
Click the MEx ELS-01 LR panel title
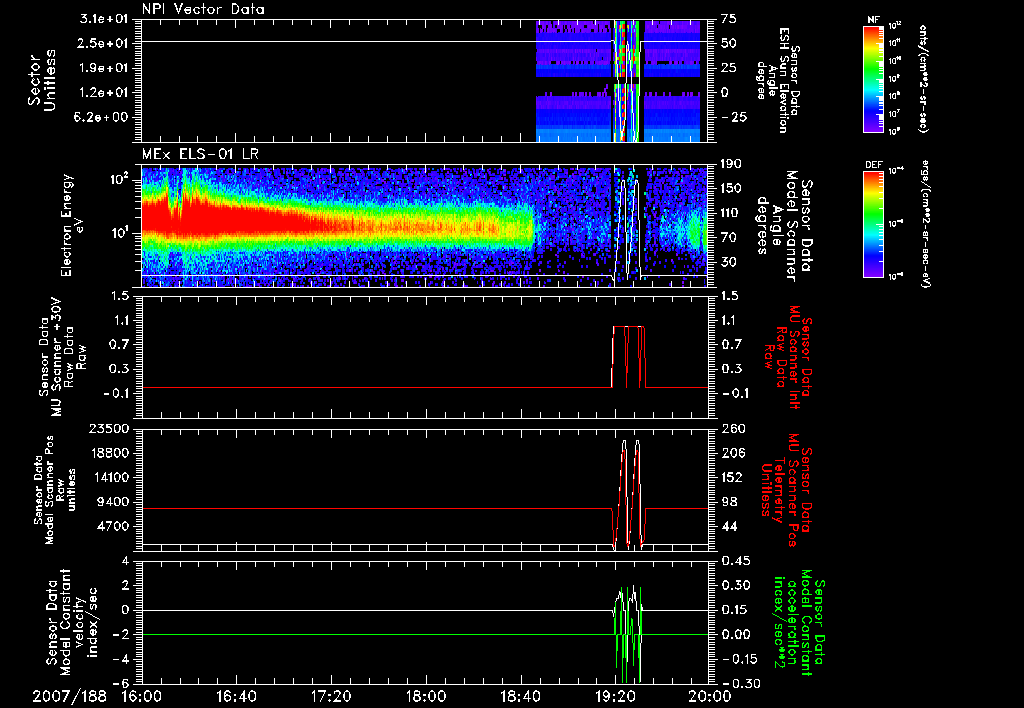(200, 154)
